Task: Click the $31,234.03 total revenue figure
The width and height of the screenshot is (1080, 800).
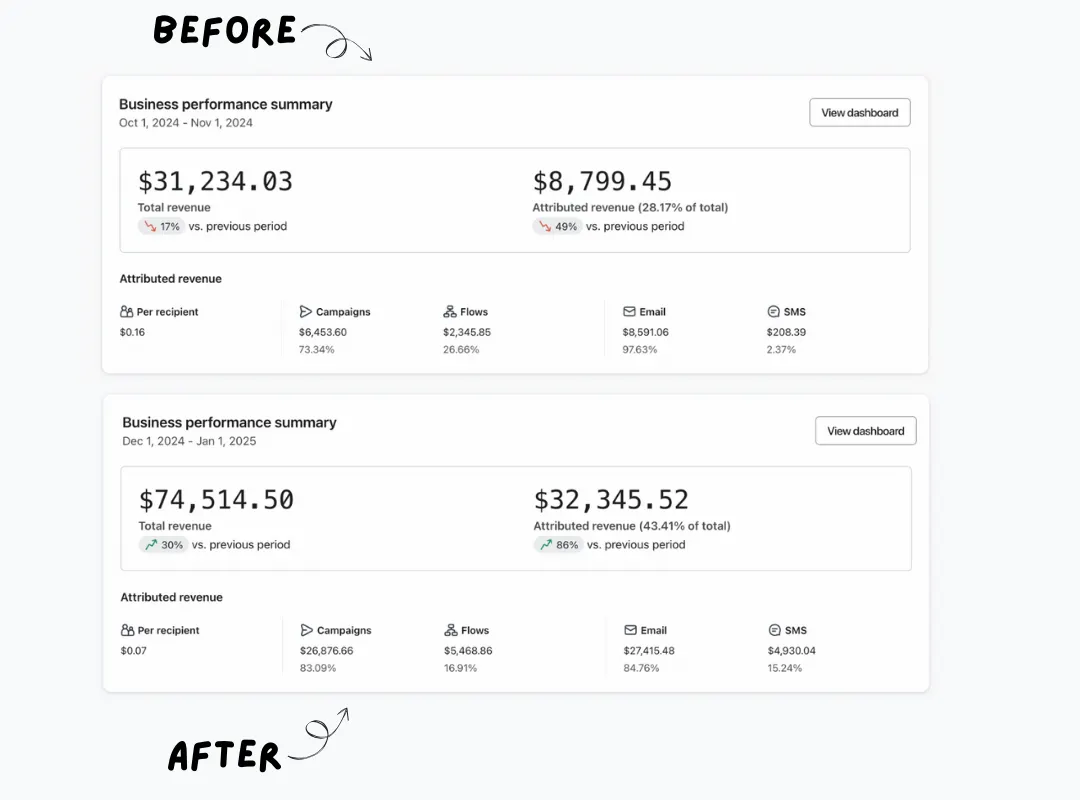Action: (x=215, y=181)
